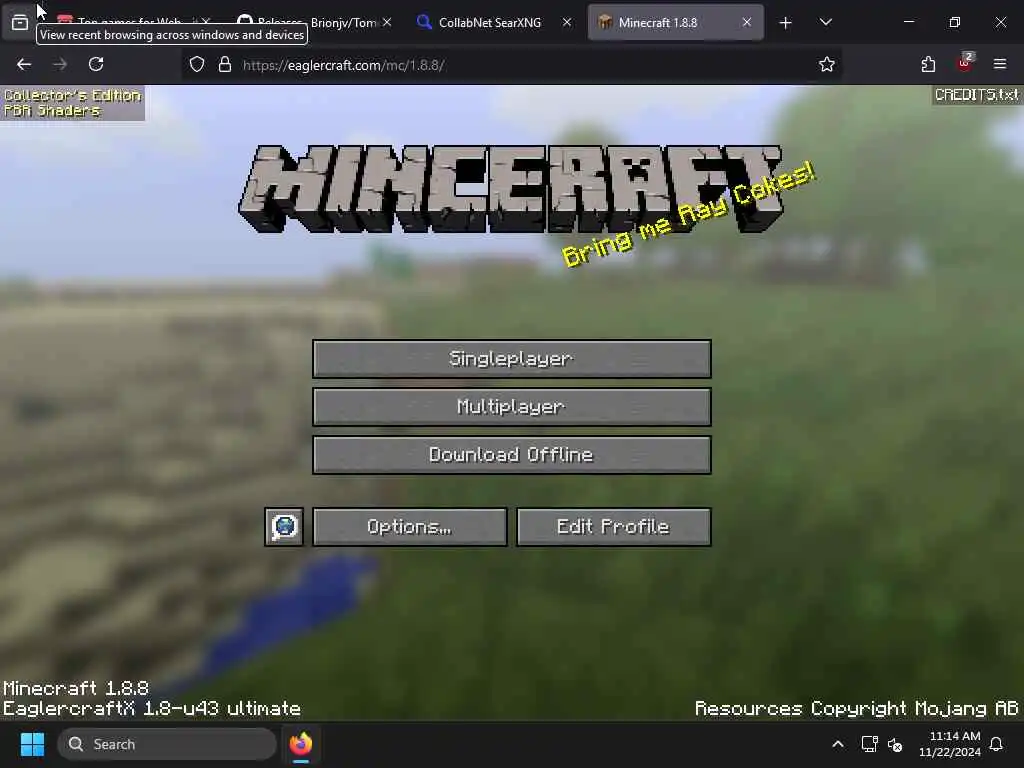Close the CollabNet SearXNG tab
The image size is (1024, 768).
(567, 22)
